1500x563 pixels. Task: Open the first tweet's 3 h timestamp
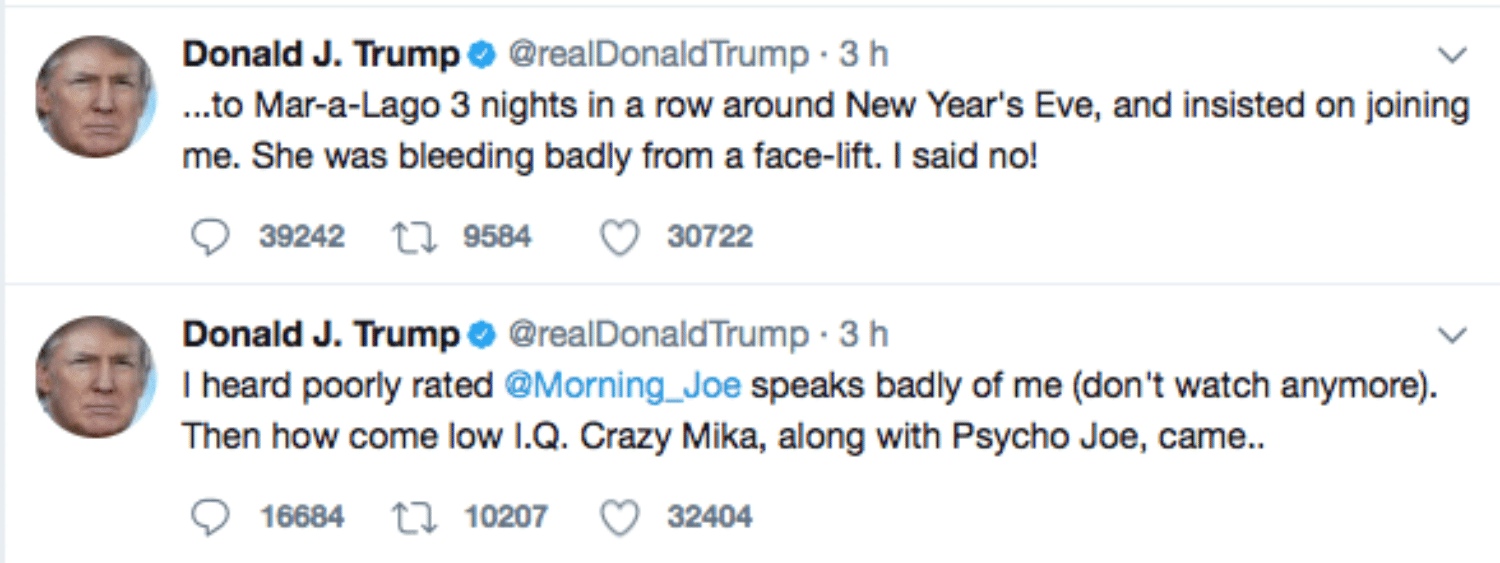coord(863,55)
